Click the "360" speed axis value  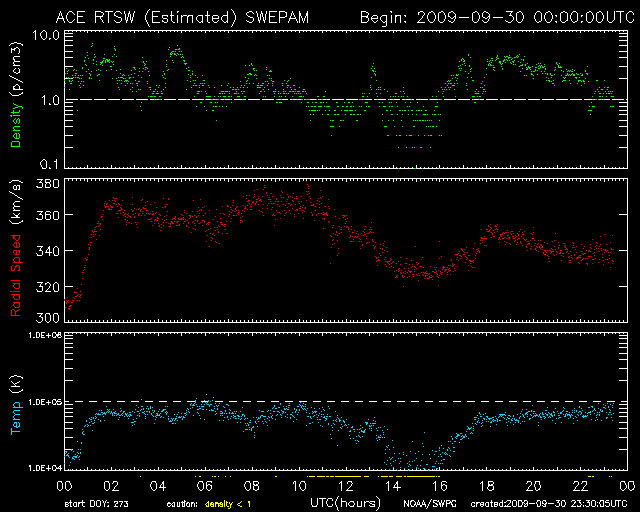click(x=48, y=215)
